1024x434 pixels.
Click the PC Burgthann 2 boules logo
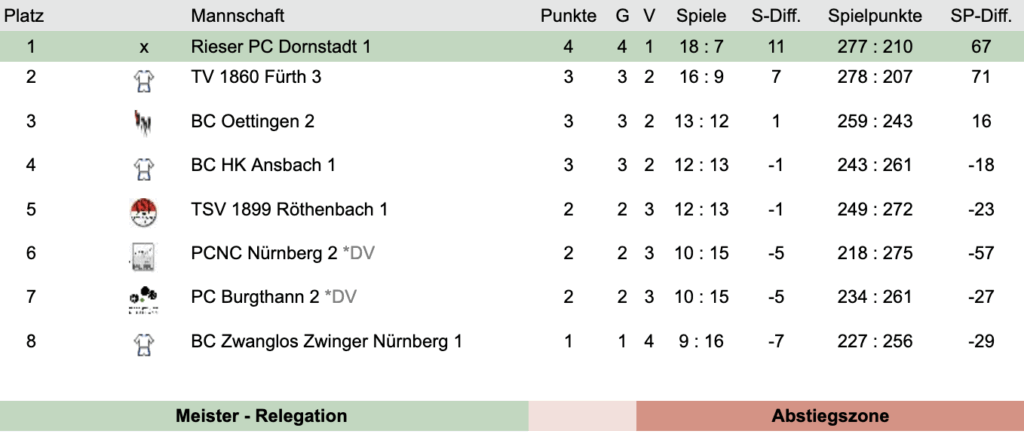144,298
